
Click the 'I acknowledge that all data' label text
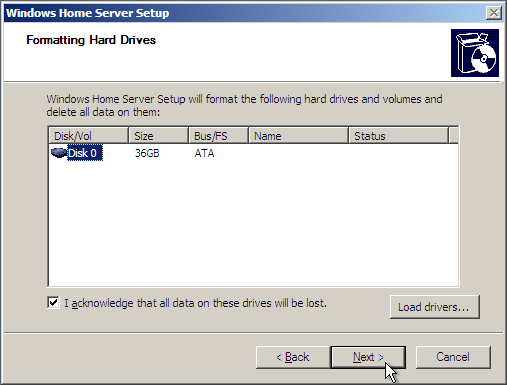click(x=195, y=303)
